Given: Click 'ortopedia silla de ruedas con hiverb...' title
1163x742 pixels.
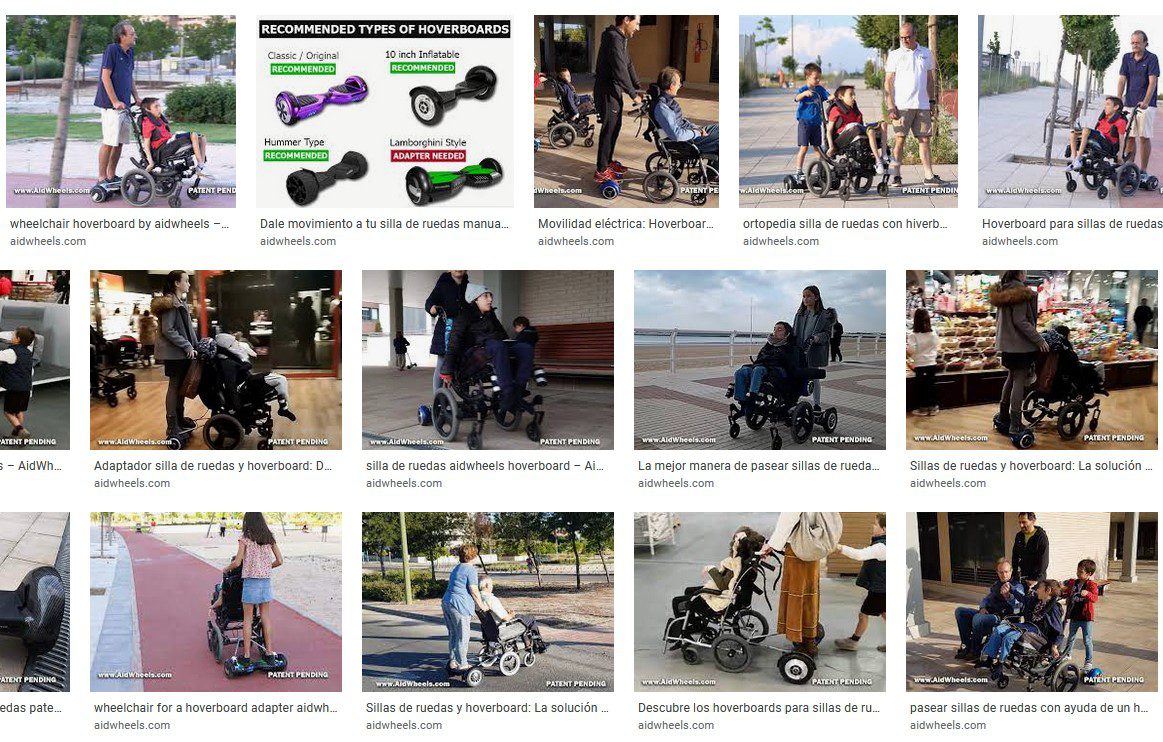Looking at the screenshot, I should [845, 223].
